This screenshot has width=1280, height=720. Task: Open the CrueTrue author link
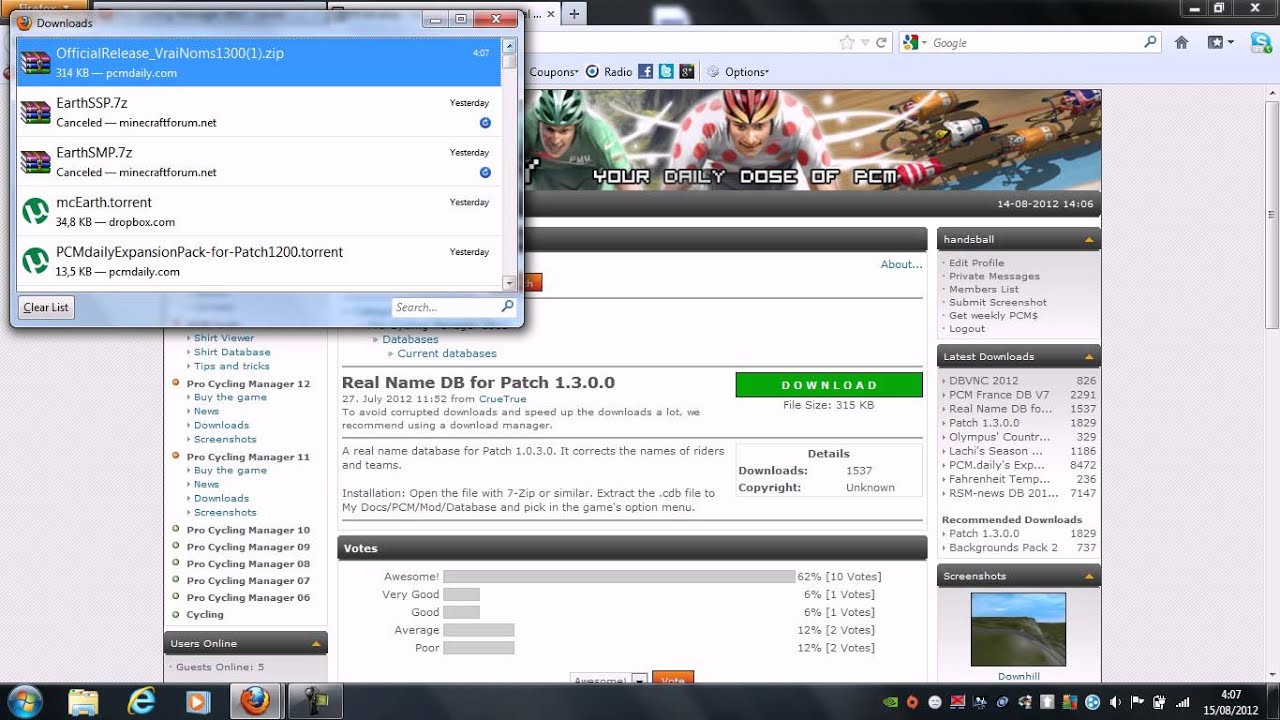[502, 399]
